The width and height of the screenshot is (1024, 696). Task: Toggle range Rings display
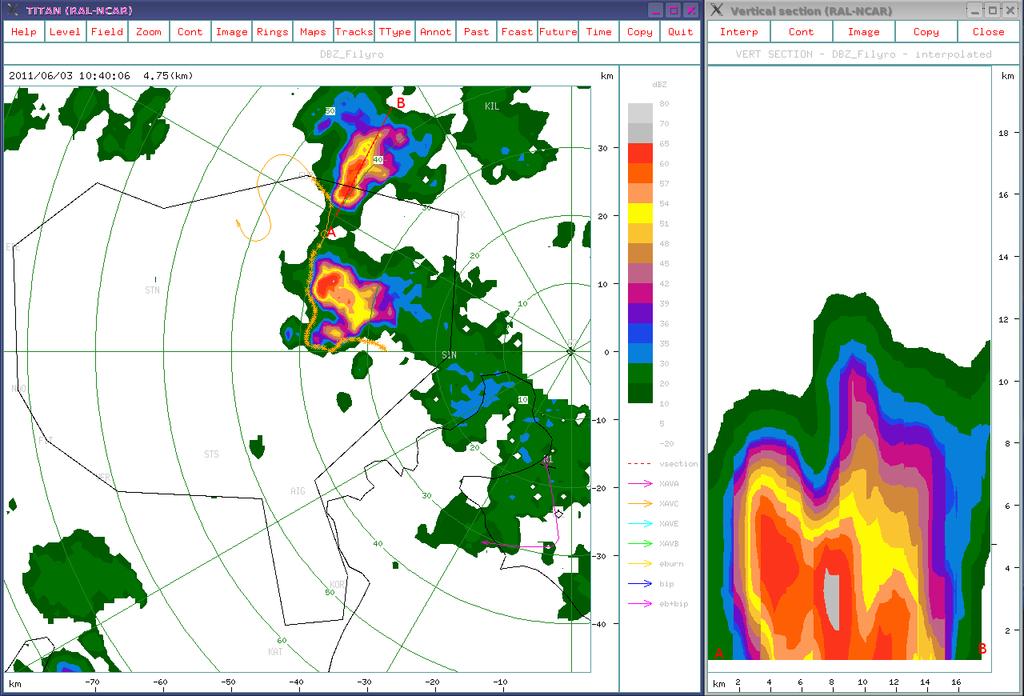(272, 31)
